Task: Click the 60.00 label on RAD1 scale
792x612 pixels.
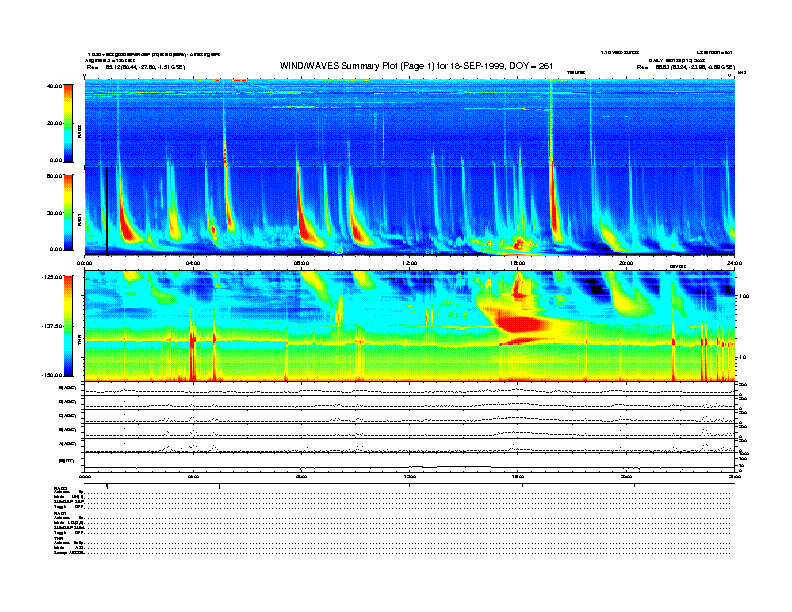Action: (54, 176)
